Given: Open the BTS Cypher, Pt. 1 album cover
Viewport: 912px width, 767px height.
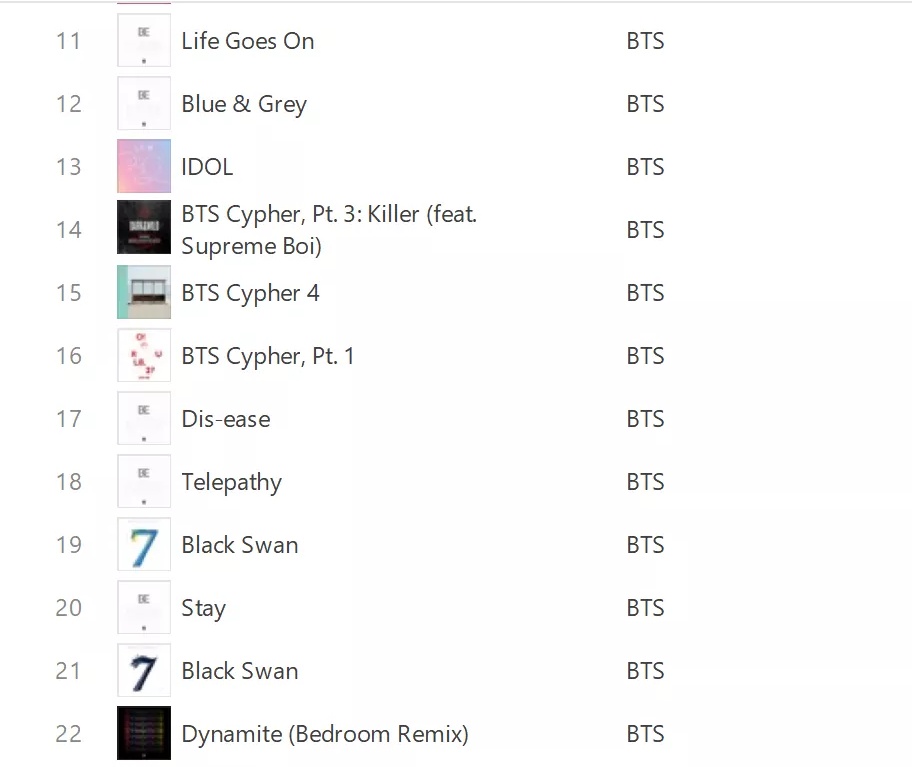Looking at the screenshot, I should click(x=143, y=355).
